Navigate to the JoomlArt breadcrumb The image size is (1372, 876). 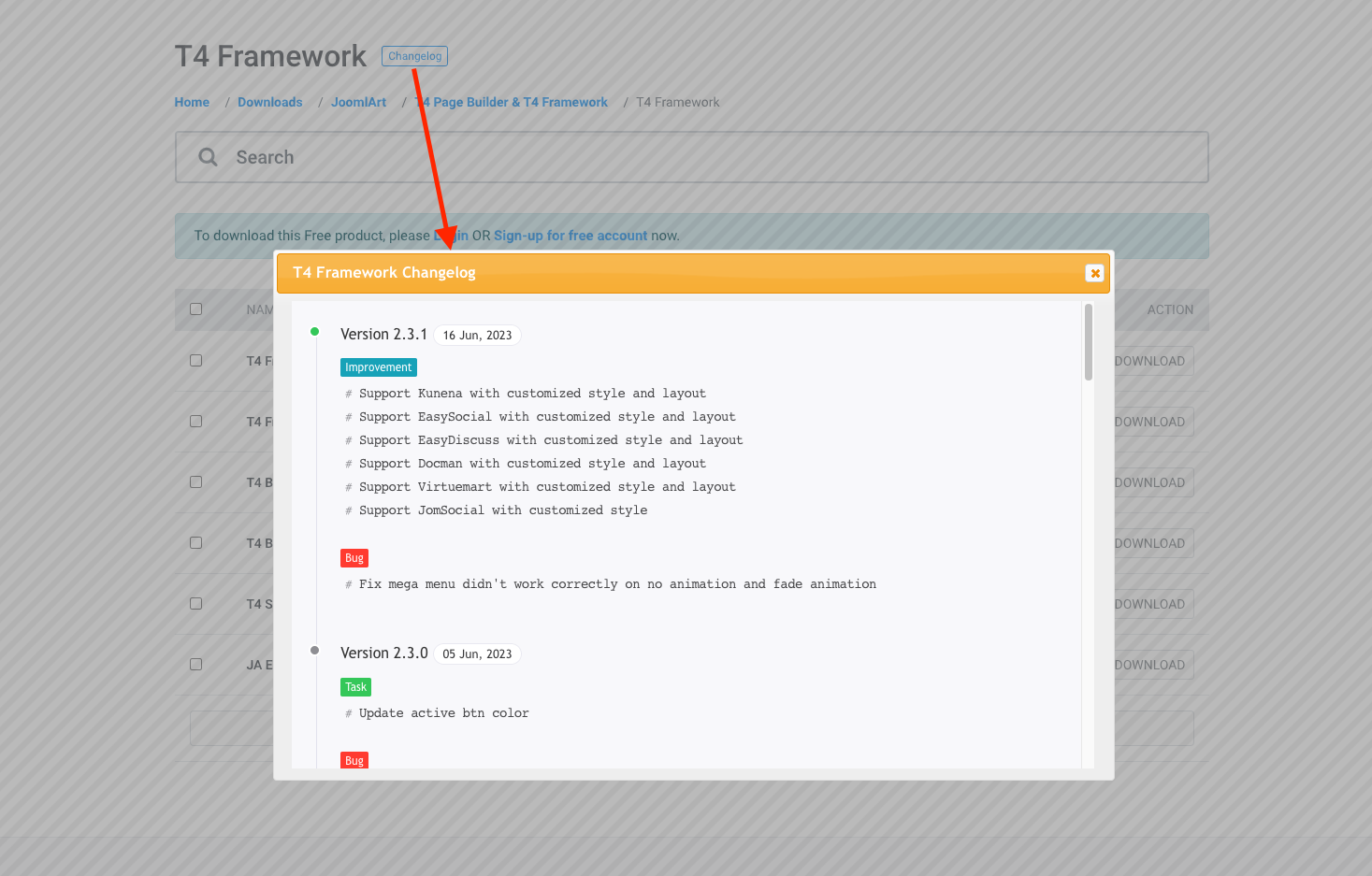pos(358,102)
